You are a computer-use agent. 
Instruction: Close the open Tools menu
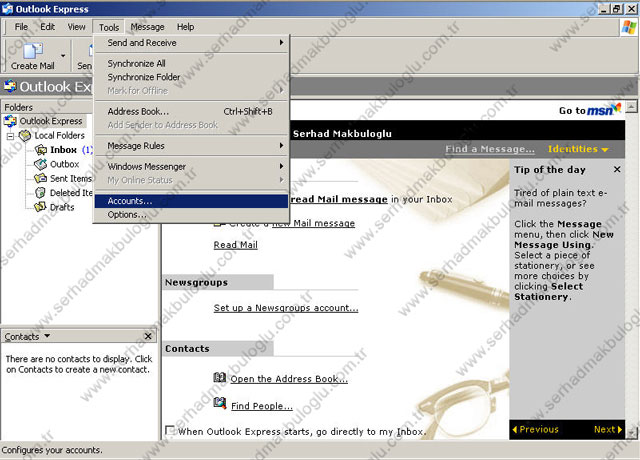point(109,27)
